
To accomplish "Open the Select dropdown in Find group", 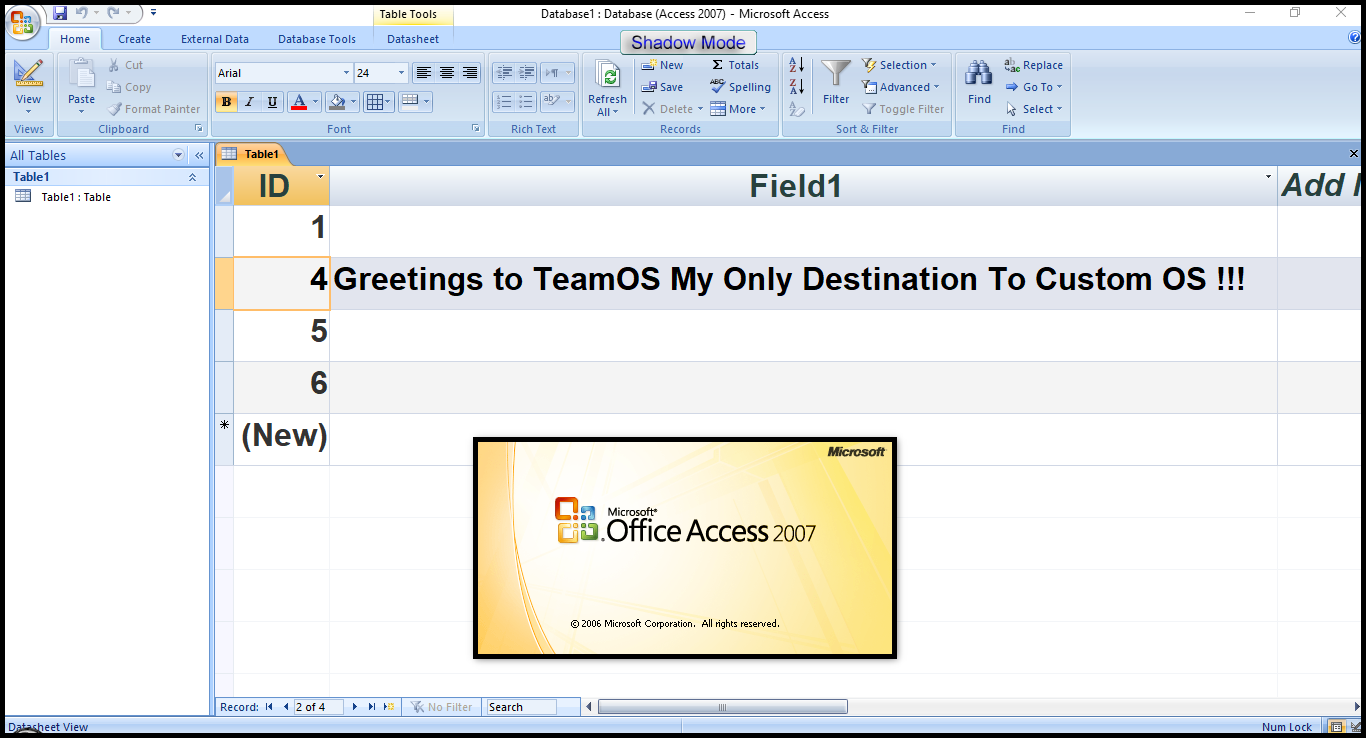I will pyautogui.click(x=1034, y=109).
